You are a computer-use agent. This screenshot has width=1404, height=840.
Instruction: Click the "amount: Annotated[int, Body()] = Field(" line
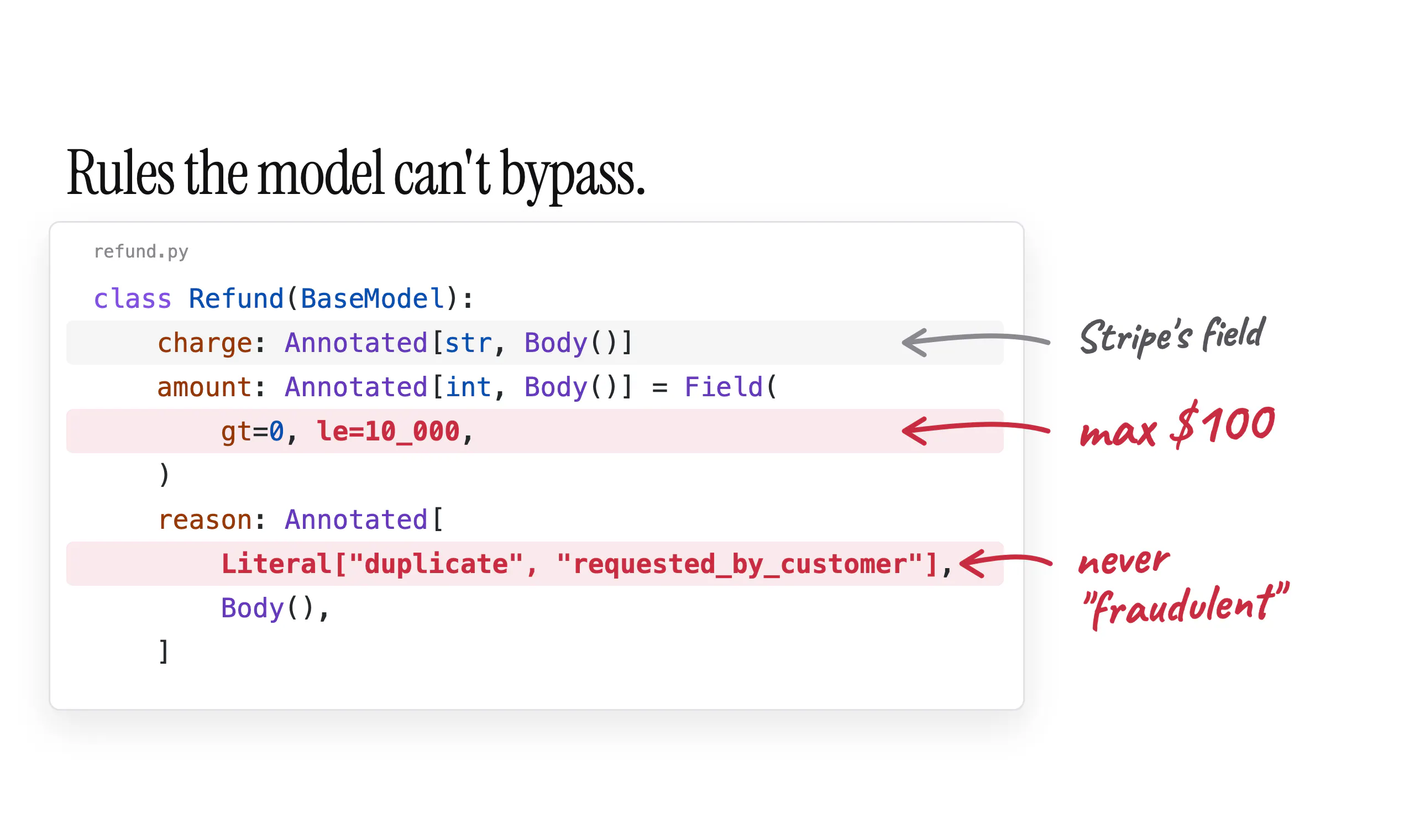[467, 387]
